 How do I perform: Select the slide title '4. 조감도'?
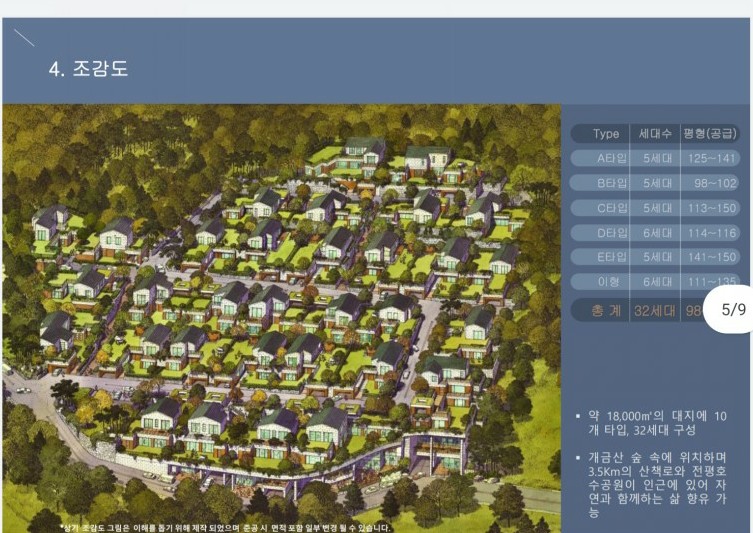pyautogui.click(x=88, y=69)
